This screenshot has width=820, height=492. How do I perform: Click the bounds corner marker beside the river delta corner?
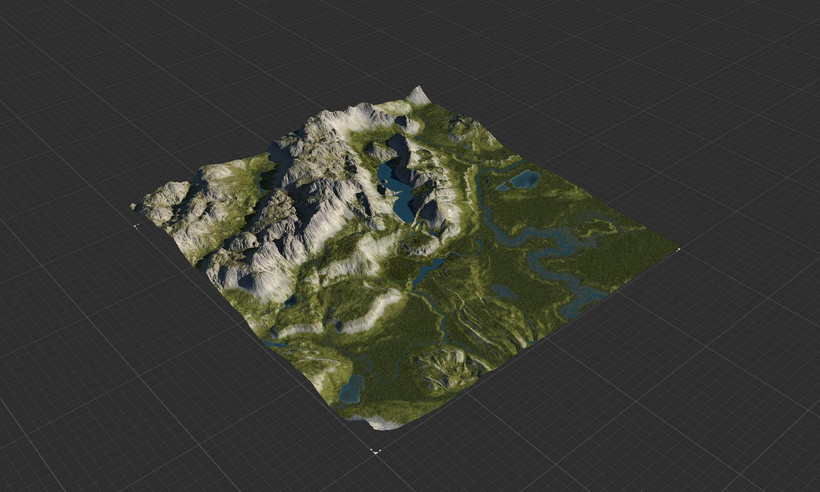679,249
